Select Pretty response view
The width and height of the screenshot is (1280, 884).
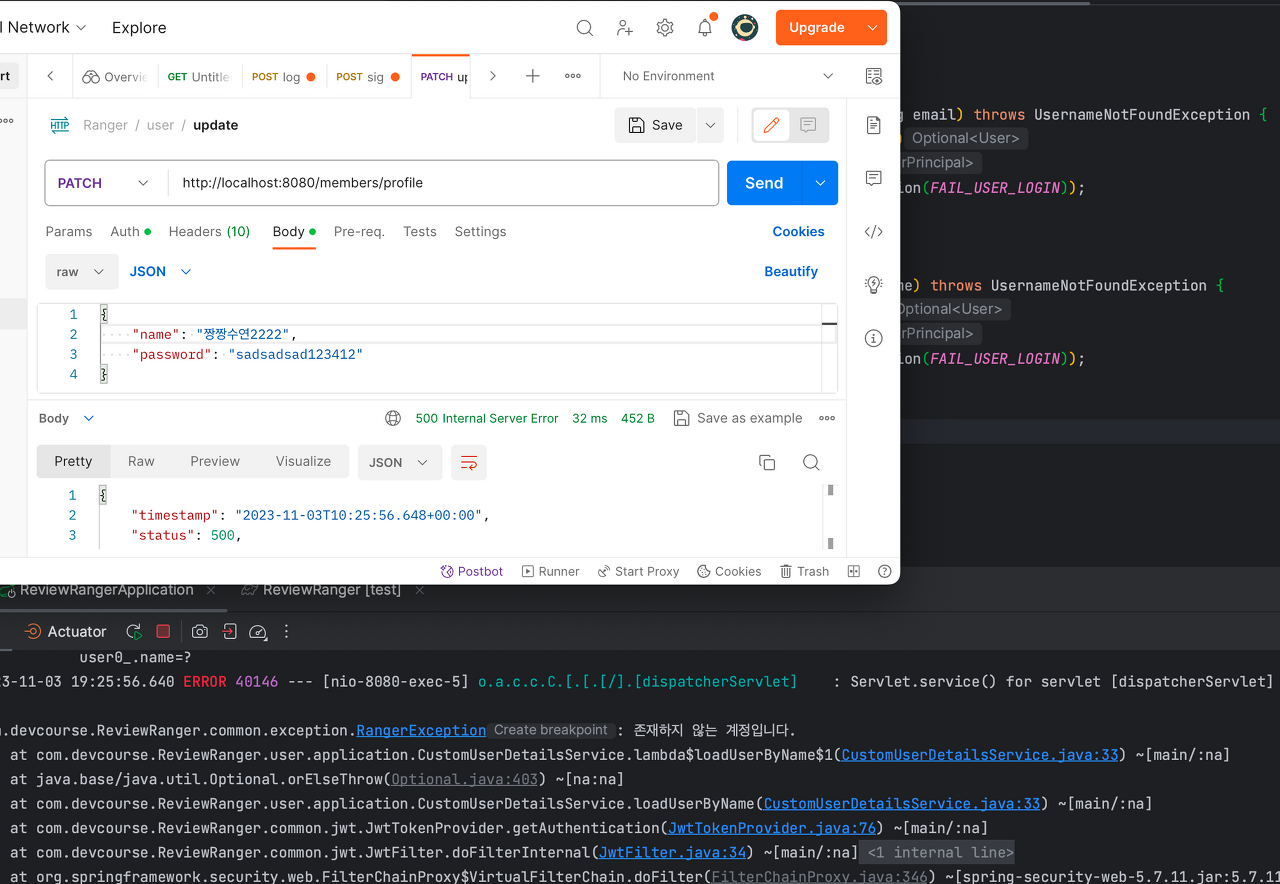73,461
